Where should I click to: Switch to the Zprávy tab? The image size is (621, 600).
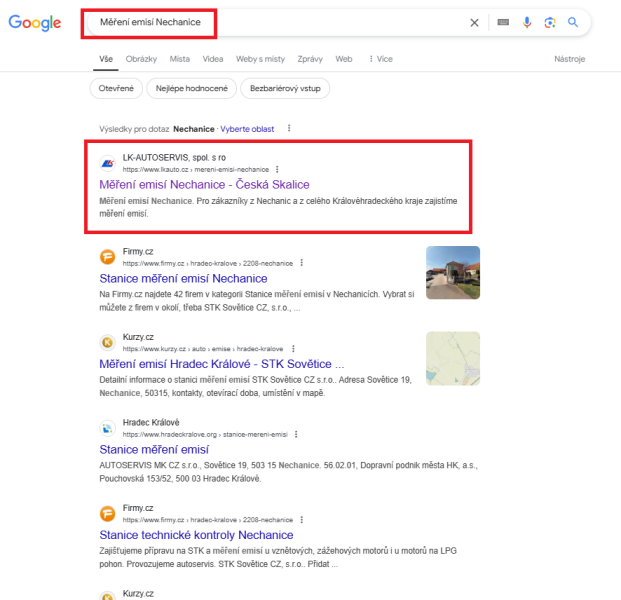tap(310, 59)
